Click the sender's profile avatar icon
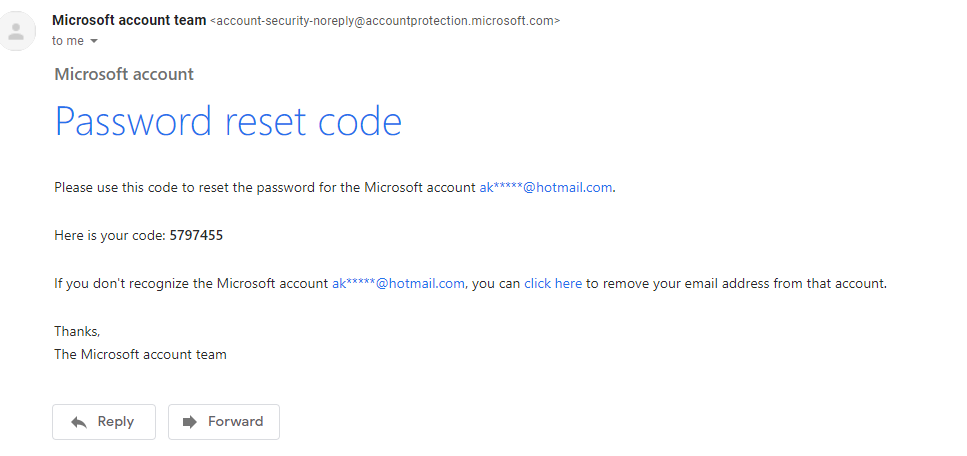Viewport: 967px width, 456px height. click(x=15, y=31)
